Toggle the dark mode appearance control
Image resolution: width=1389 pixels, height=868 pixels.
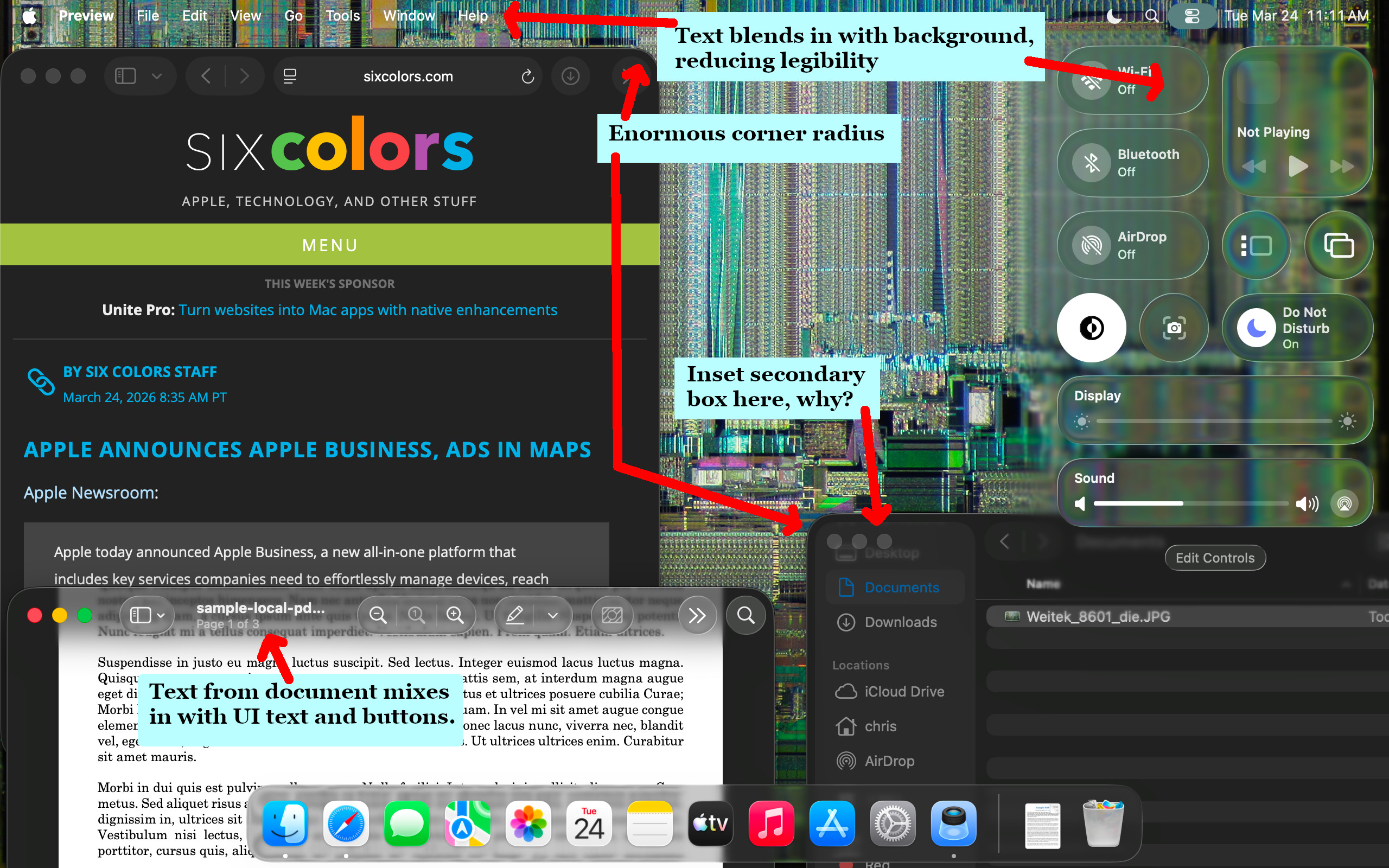tap(1092, 328)
